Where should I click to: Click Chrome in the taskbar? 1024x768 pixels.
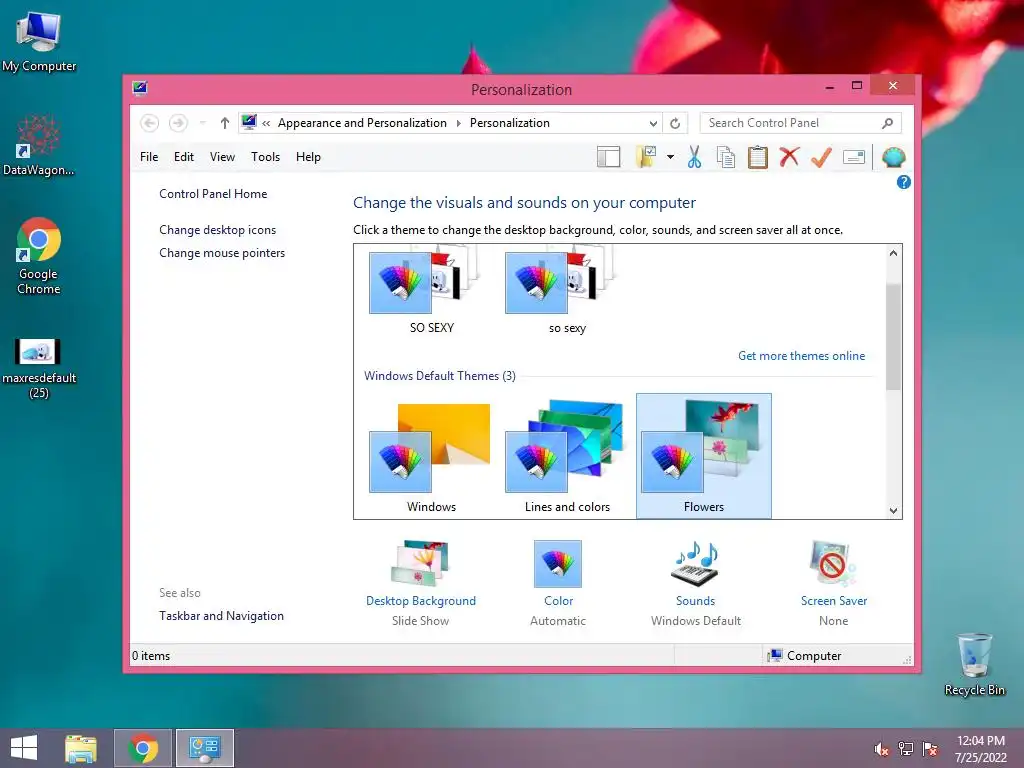pyautogui.click(x=143, y=748)
